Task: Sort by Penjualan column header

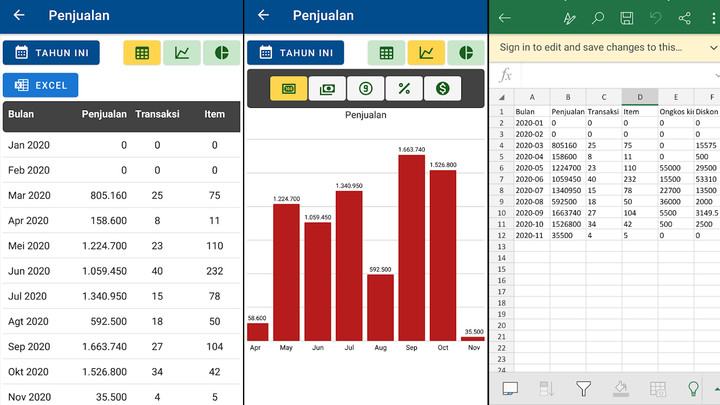Action: 104,114
